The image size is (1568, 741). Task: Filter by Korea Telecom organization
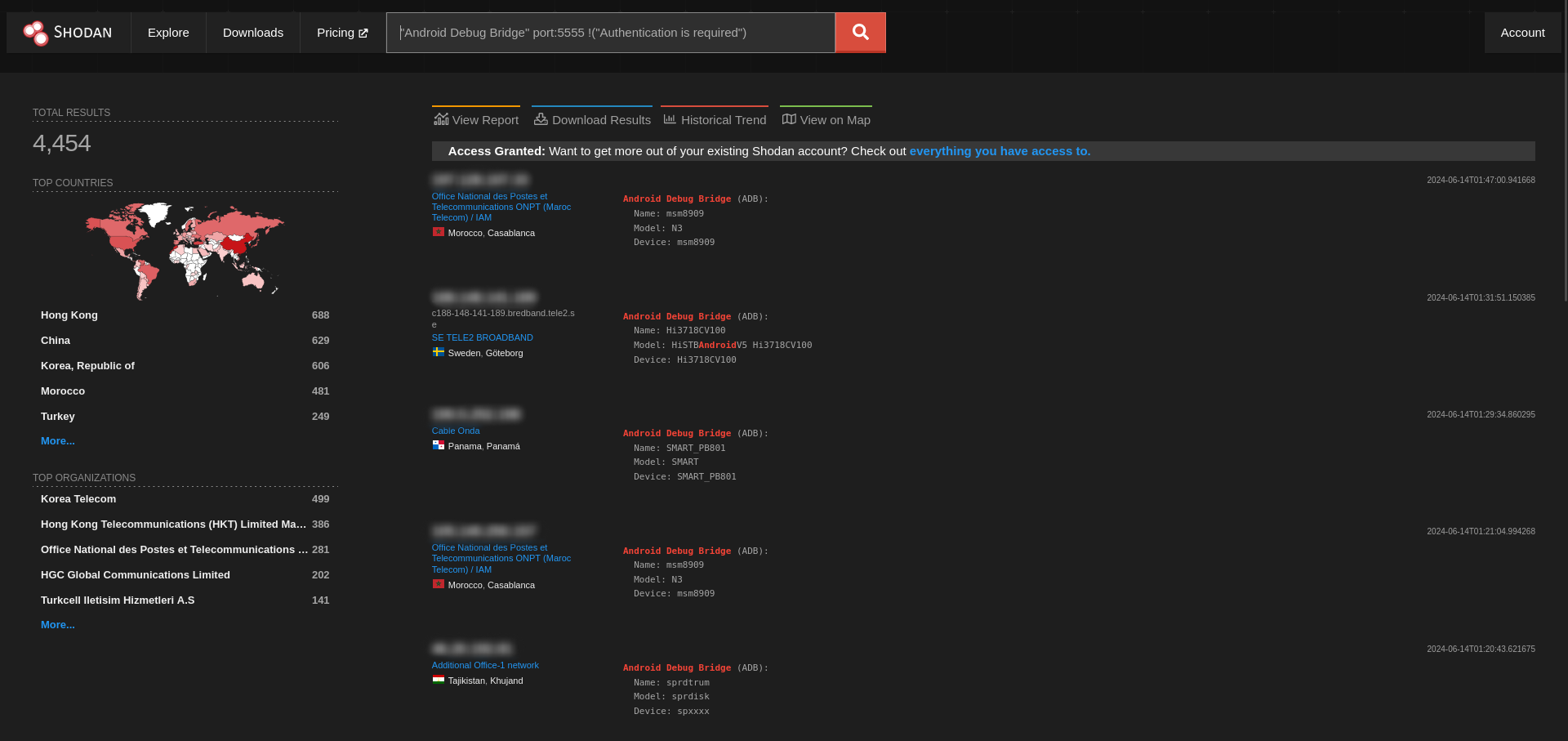pos(78,499)
